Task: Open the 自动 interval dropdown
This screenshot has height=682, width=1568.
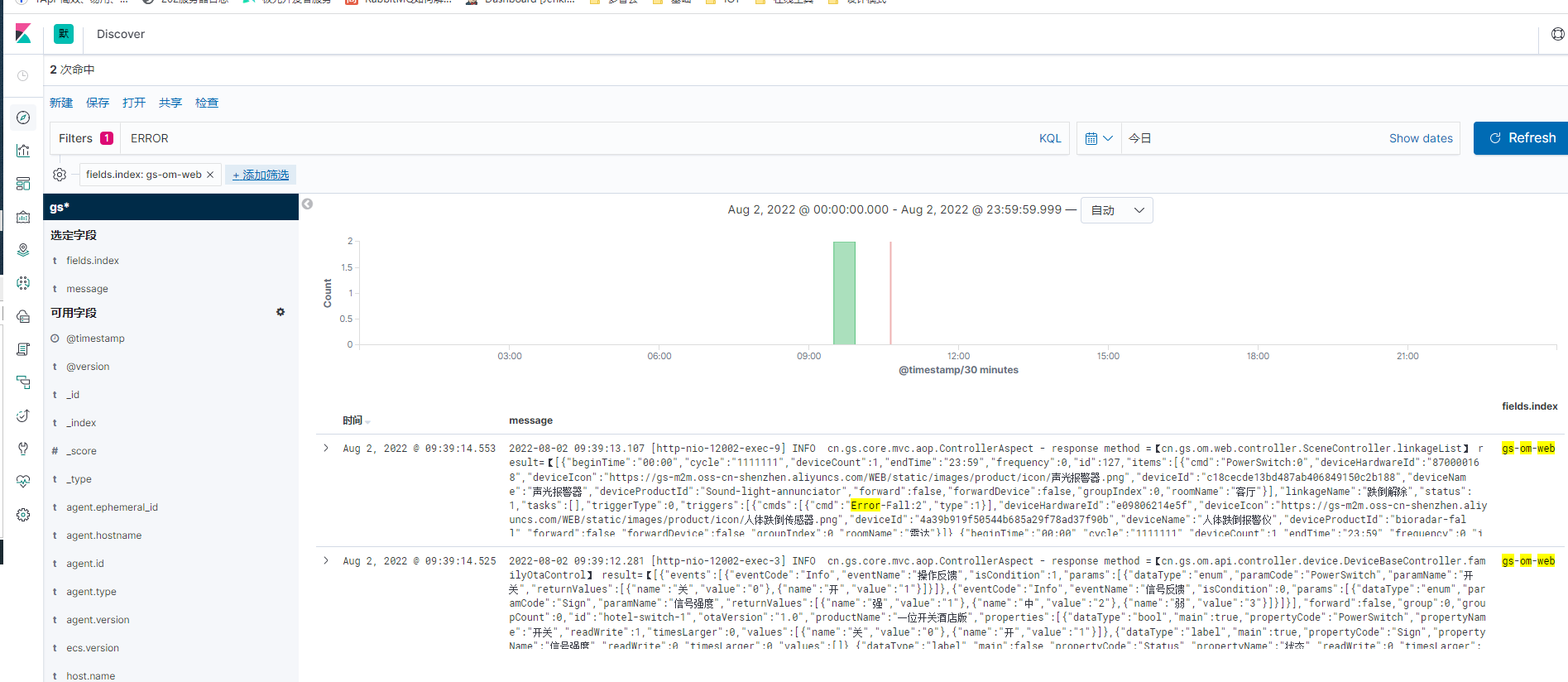Action: point(1117,210)
